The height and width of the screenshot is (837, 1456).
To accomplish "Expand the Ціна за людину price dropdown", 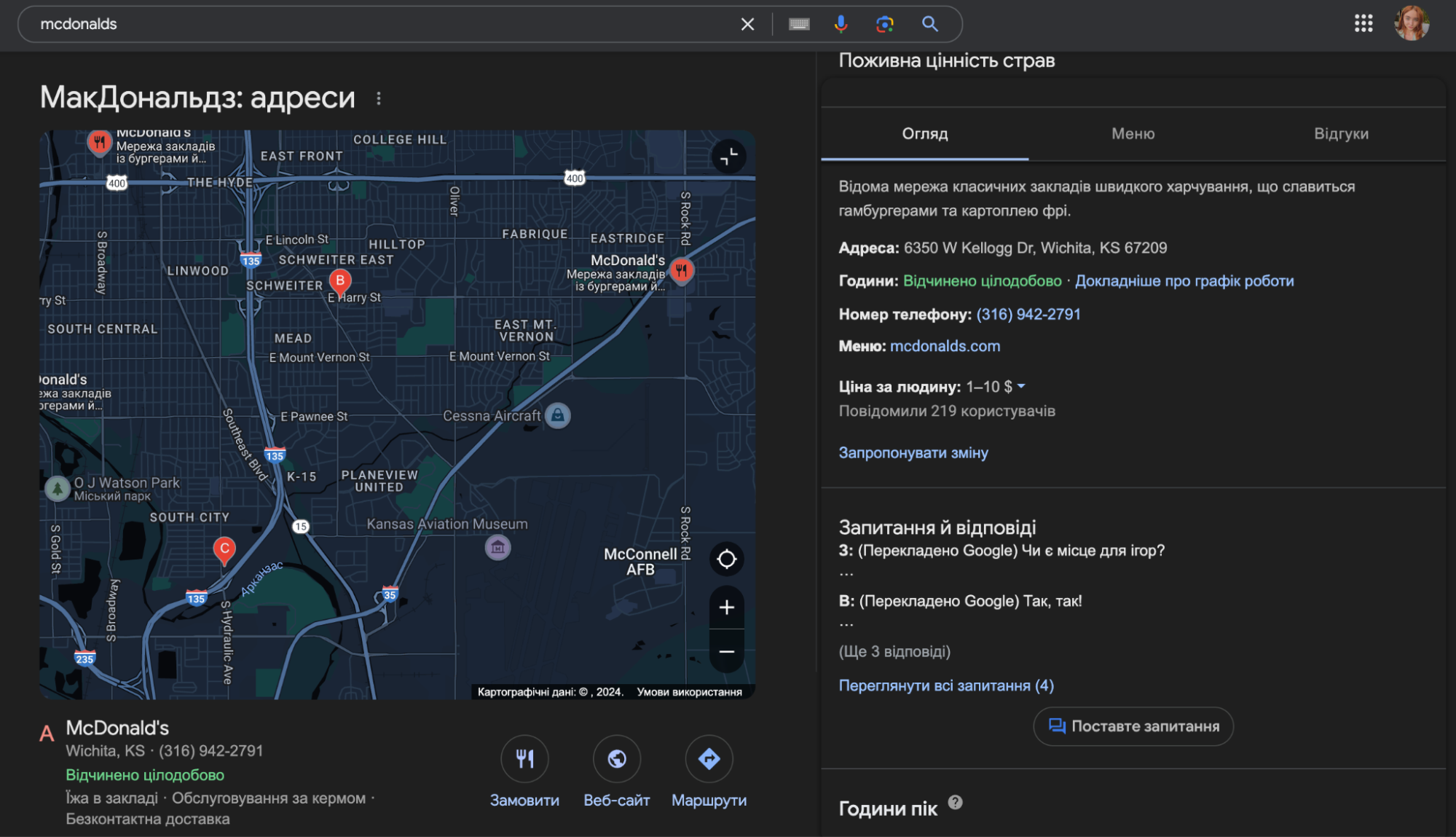I will (x=1021, y=386).
